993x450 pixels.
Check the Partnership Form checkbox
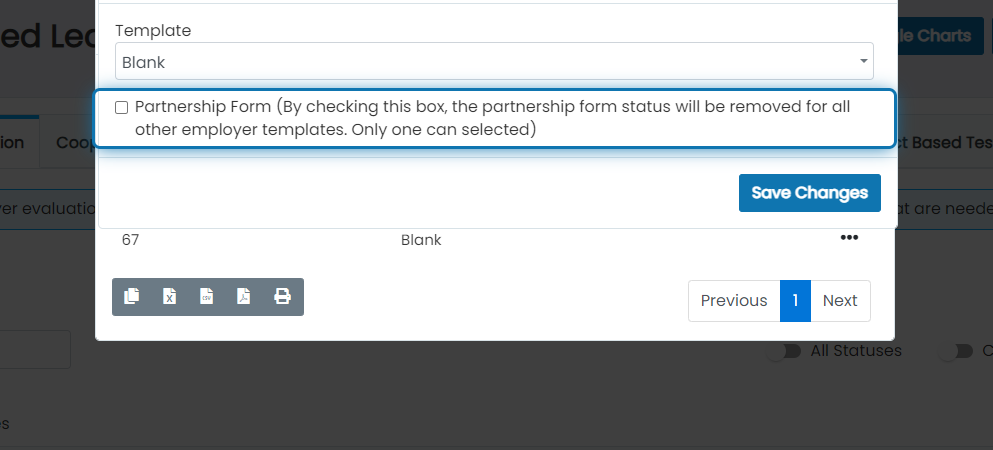click(x=122, y=108)
